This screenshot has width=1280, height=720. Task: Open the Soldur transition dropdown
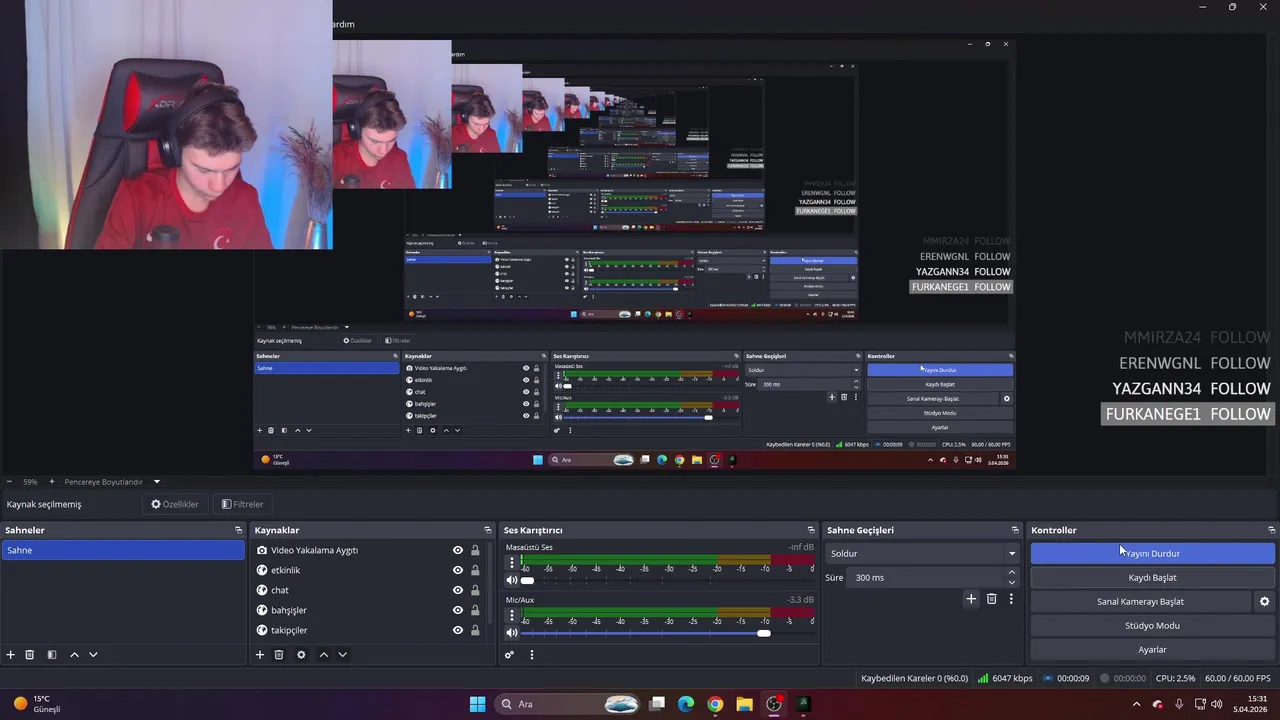pyautogui.click(x=921, y=553)
